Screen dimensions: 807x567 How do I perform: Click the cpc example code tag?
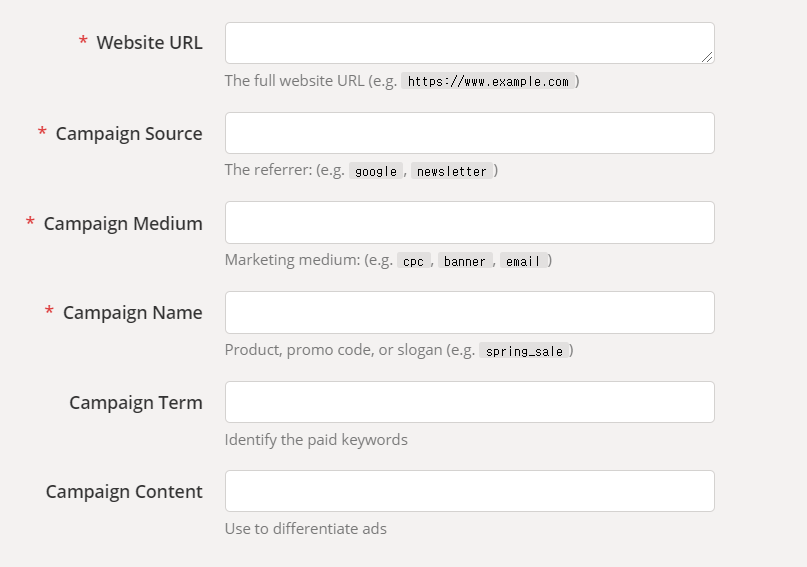click(x=413, y=261)
